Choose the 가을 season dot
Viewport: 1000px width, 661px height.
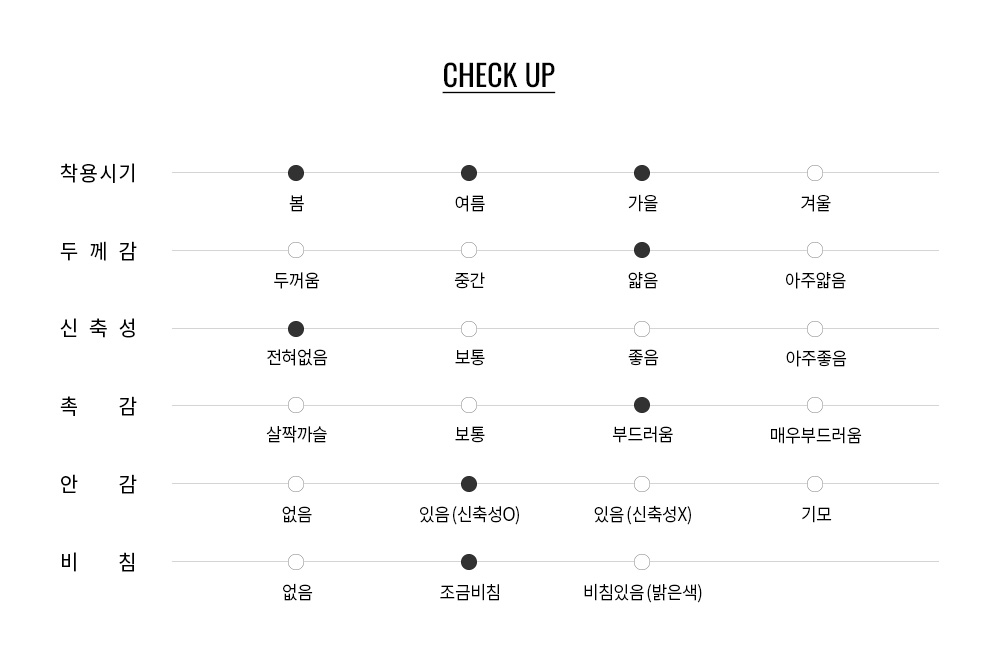642,173
